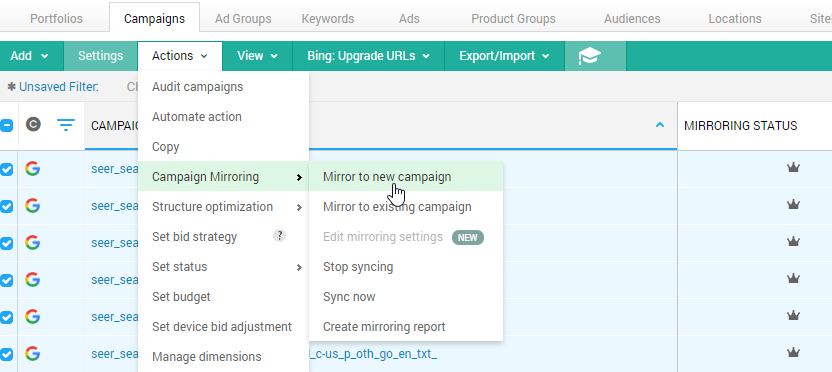Select Set bid strategy
Screen dimensions: 832x372
(223, 237)
